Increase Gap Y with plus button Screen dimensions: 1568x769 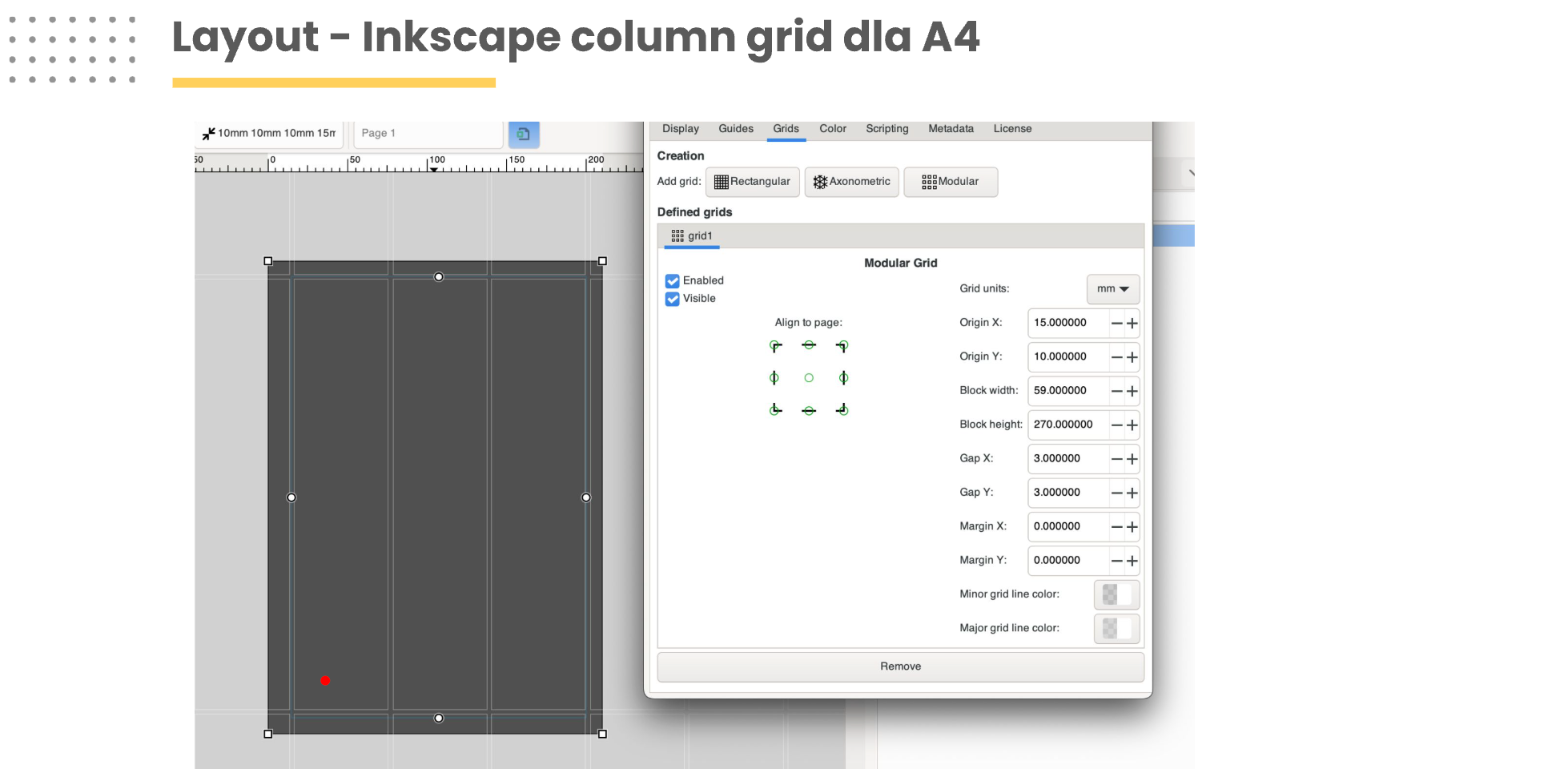[1132, 493]
